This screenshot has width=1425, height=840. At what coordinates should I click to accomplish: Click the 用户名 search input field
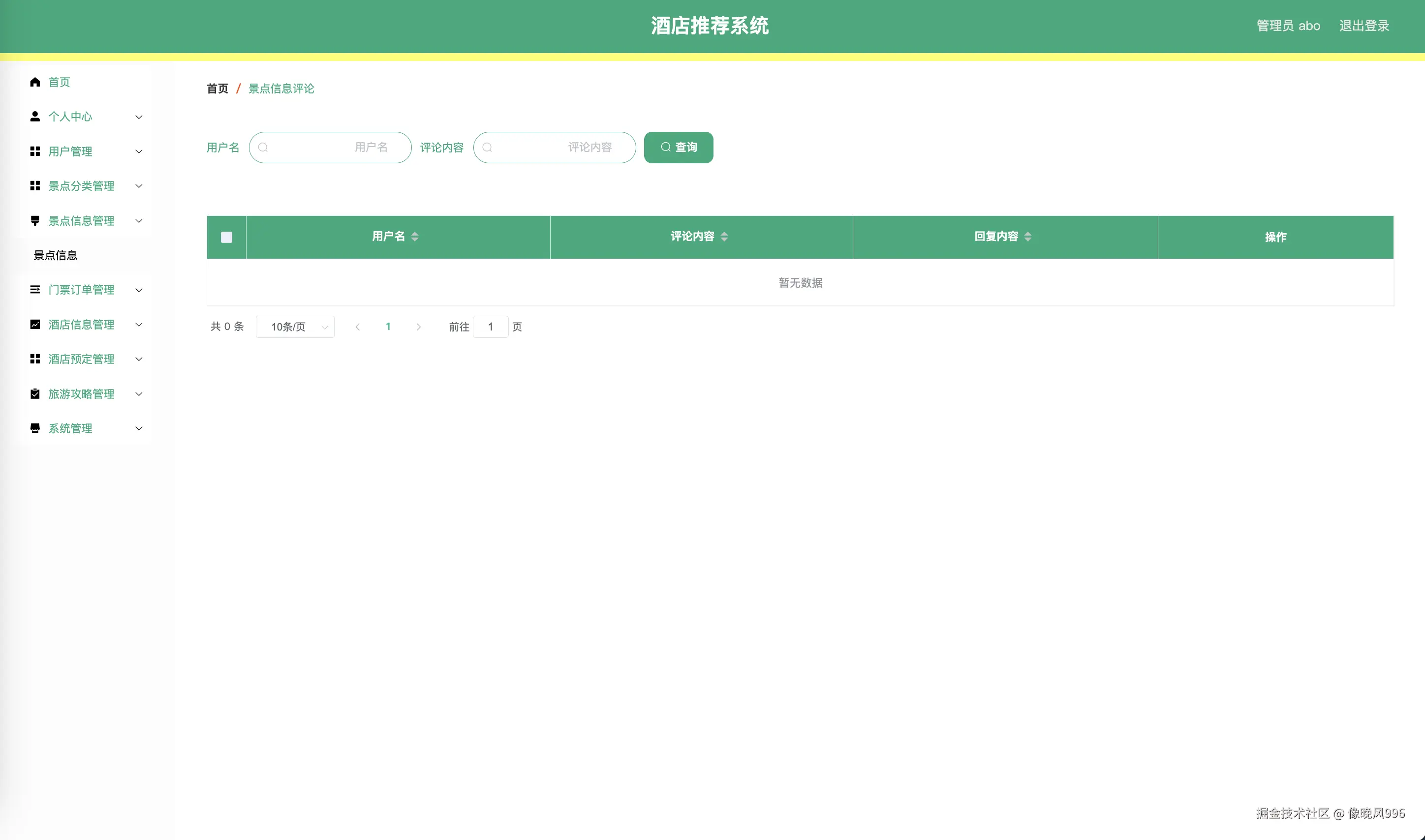coord(330,147)
